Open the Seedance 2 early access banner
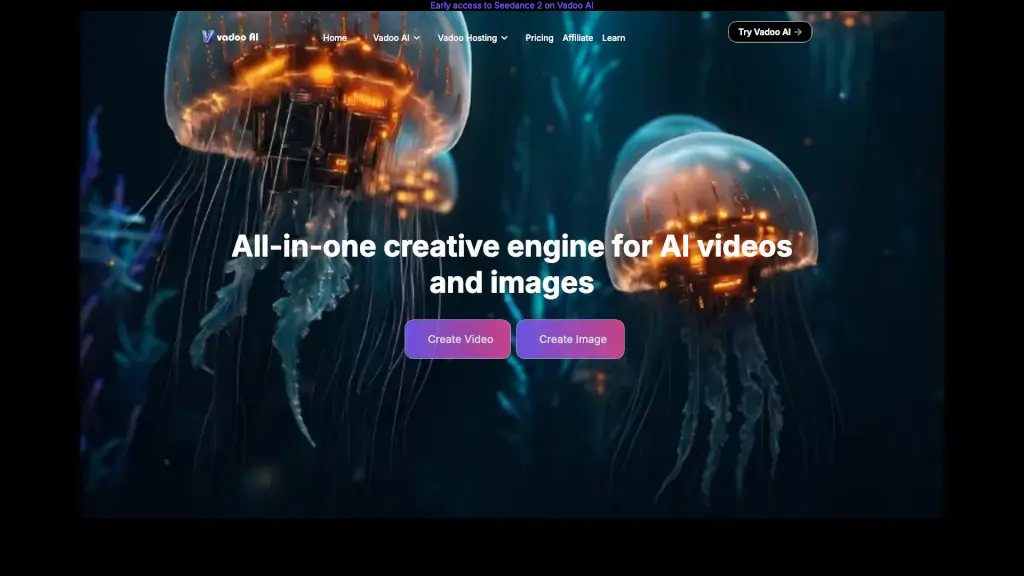The image size is (1024, 576). (512, 4)
